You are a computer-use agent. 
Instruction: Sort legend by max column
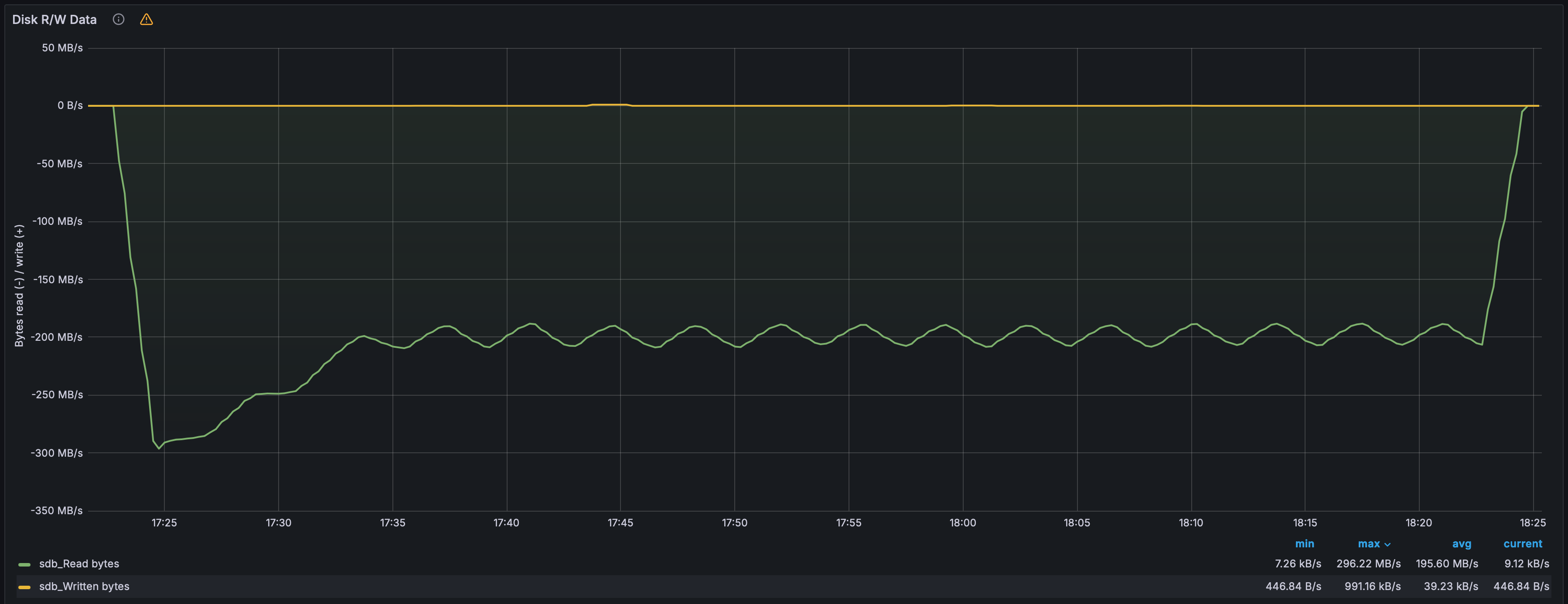1369,544
